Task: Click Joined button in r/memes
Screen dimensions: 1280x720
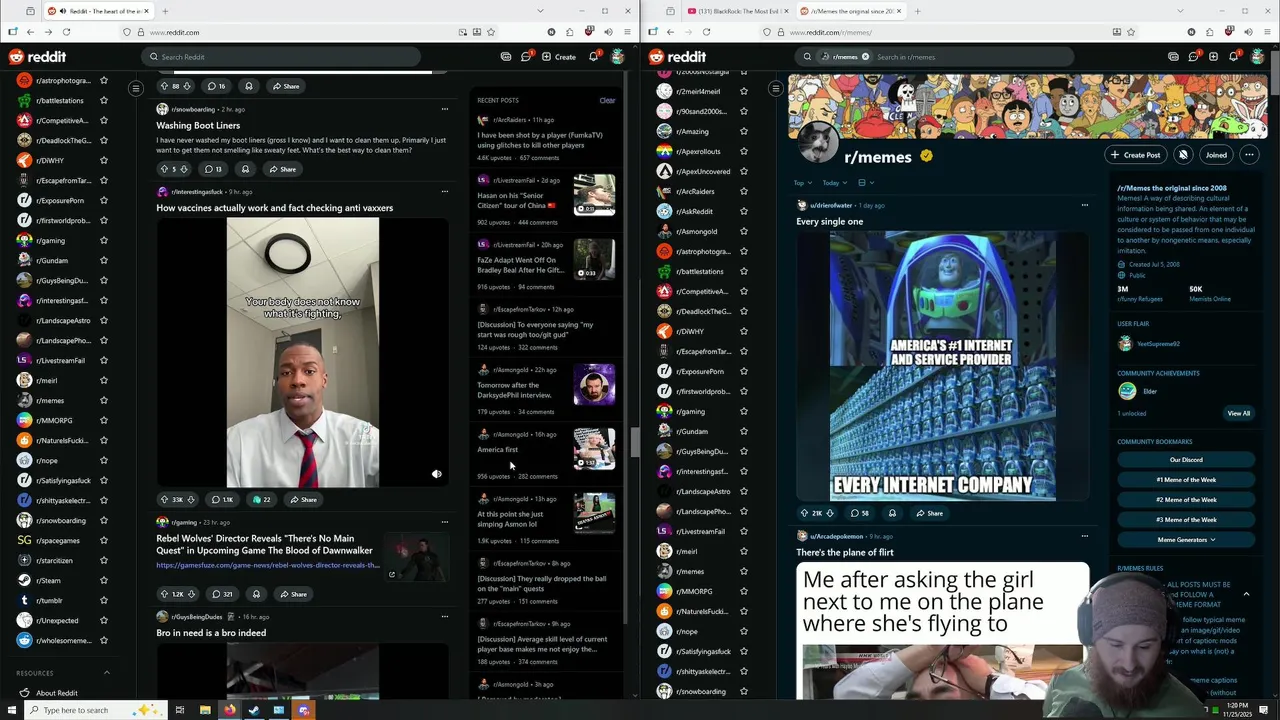Action: click(x=1216, y=155)
